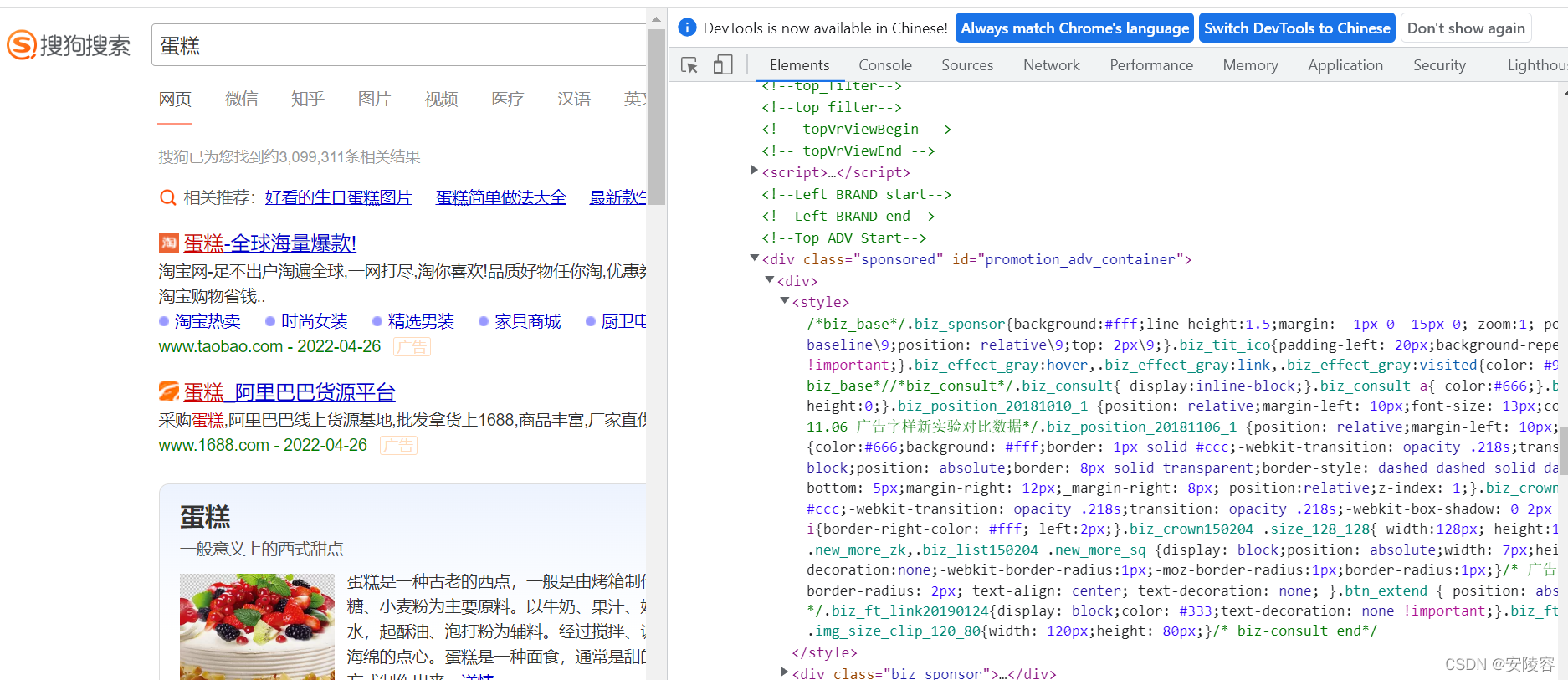Select the topVrViewBegin comment line
The image size is (1568, 680).
tap(856, 129)
